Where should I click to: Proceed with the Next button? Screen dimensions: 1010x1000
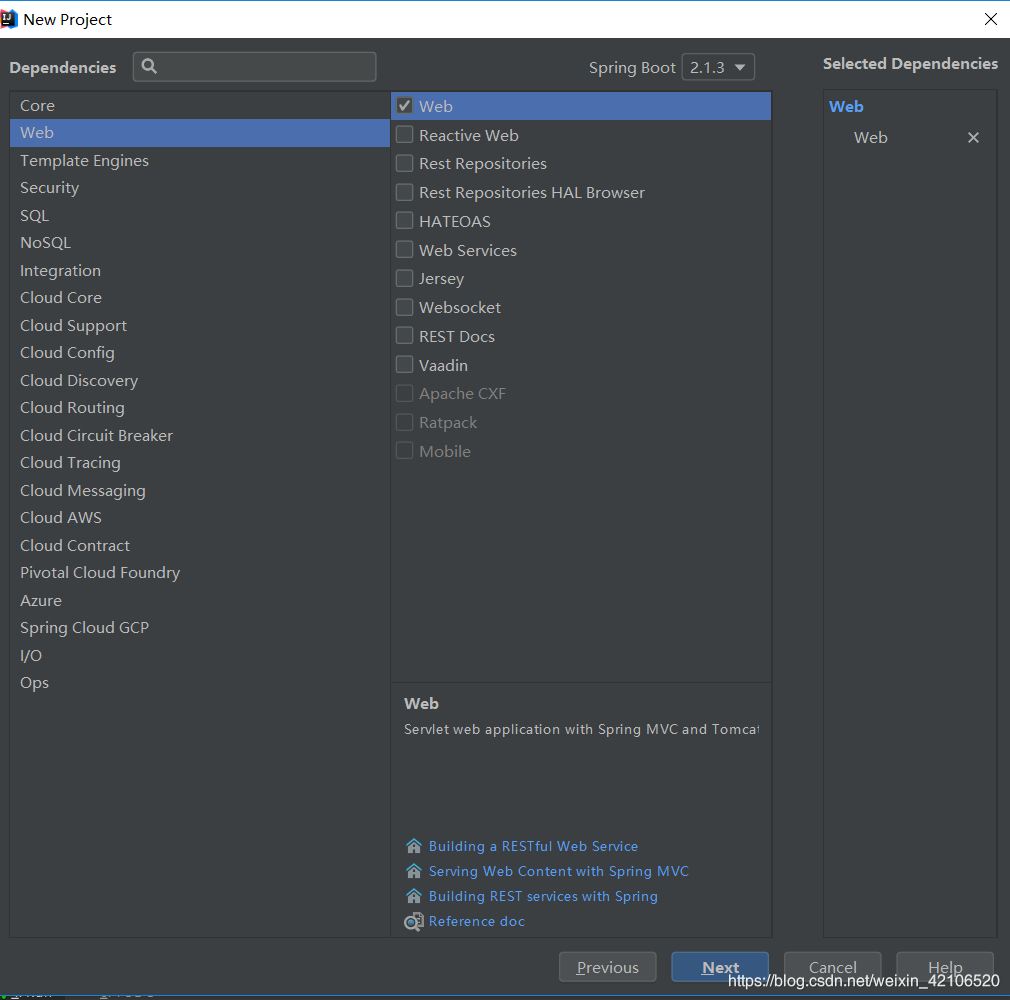coord(720,967)
